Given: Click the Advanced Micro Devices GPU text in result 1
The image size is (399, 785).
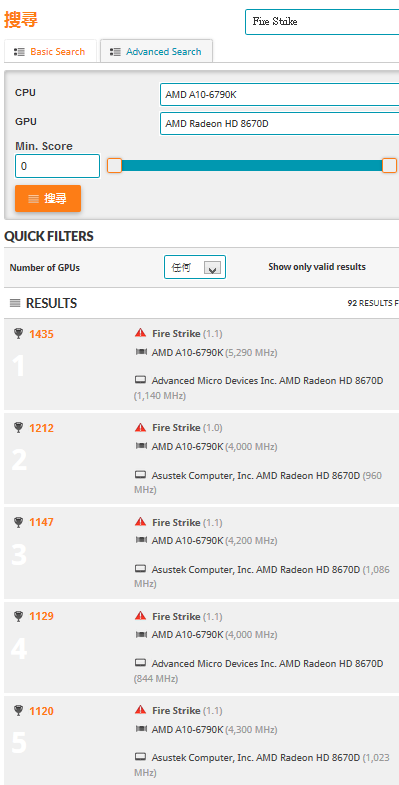Looking at the screenshot, I should [259, 388].
